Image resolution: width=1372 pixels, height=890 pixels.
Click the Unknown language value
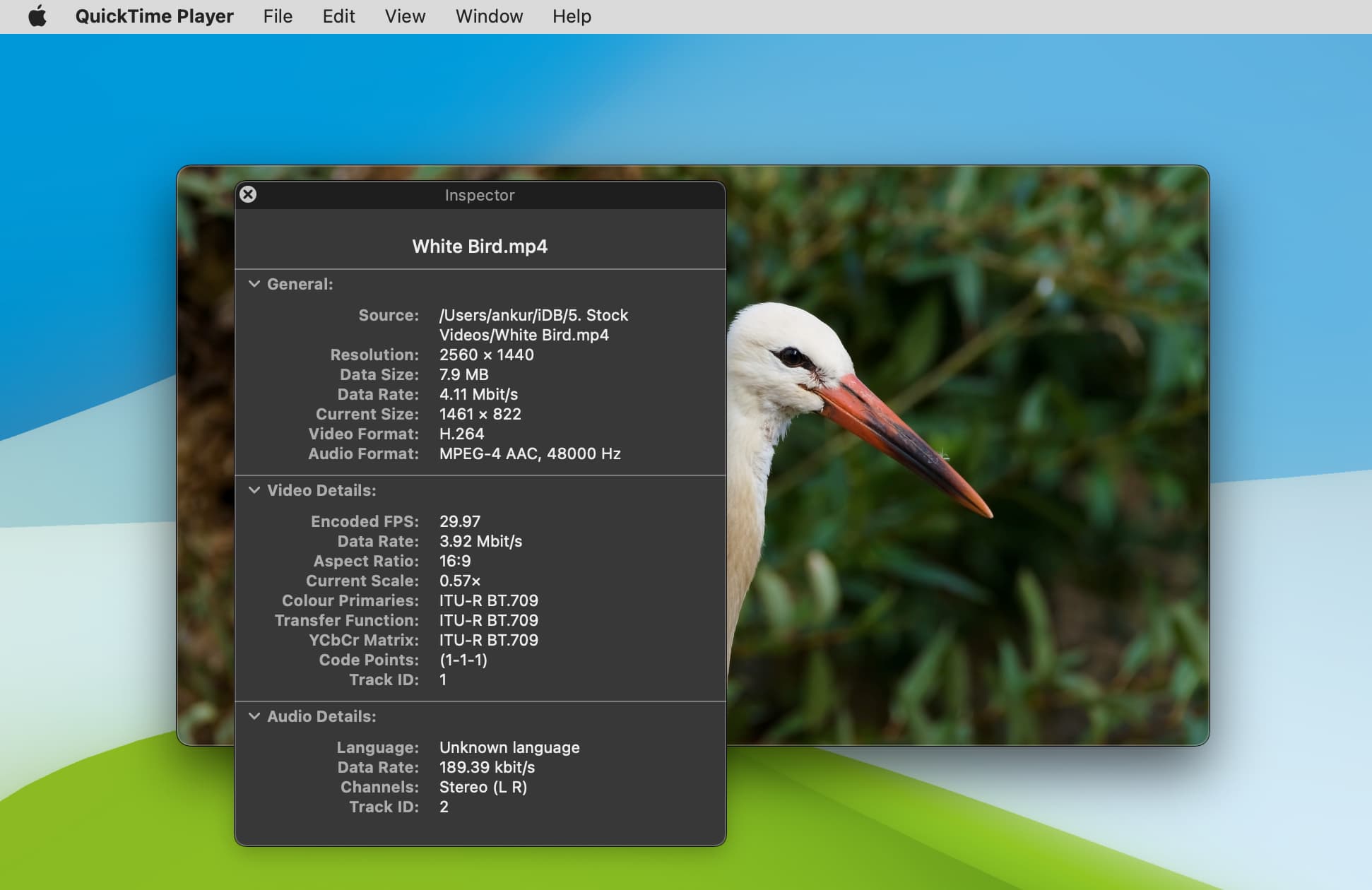coord(509,747)
